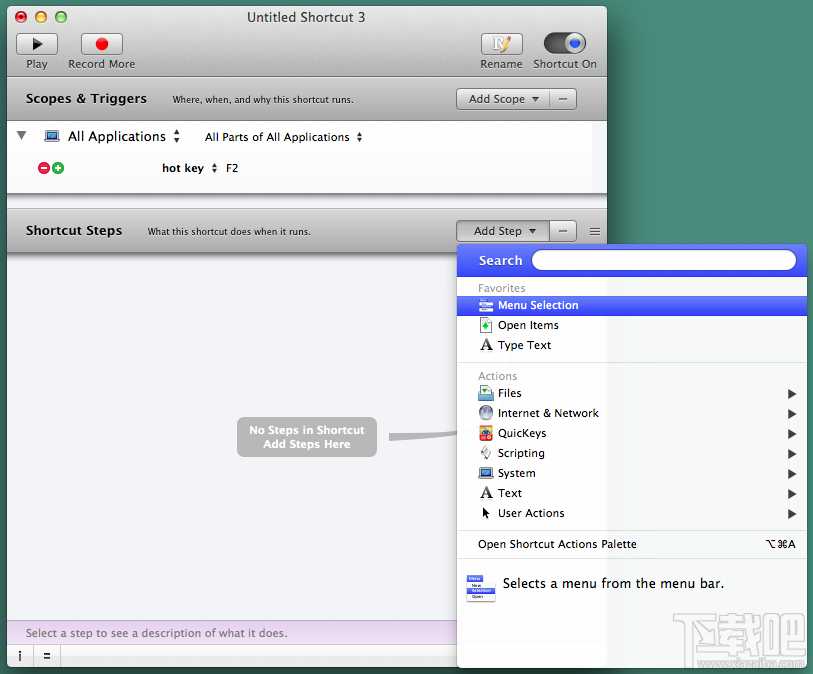Click the info 'i' button at bottom
813x674 pixels.
[20, 656]
